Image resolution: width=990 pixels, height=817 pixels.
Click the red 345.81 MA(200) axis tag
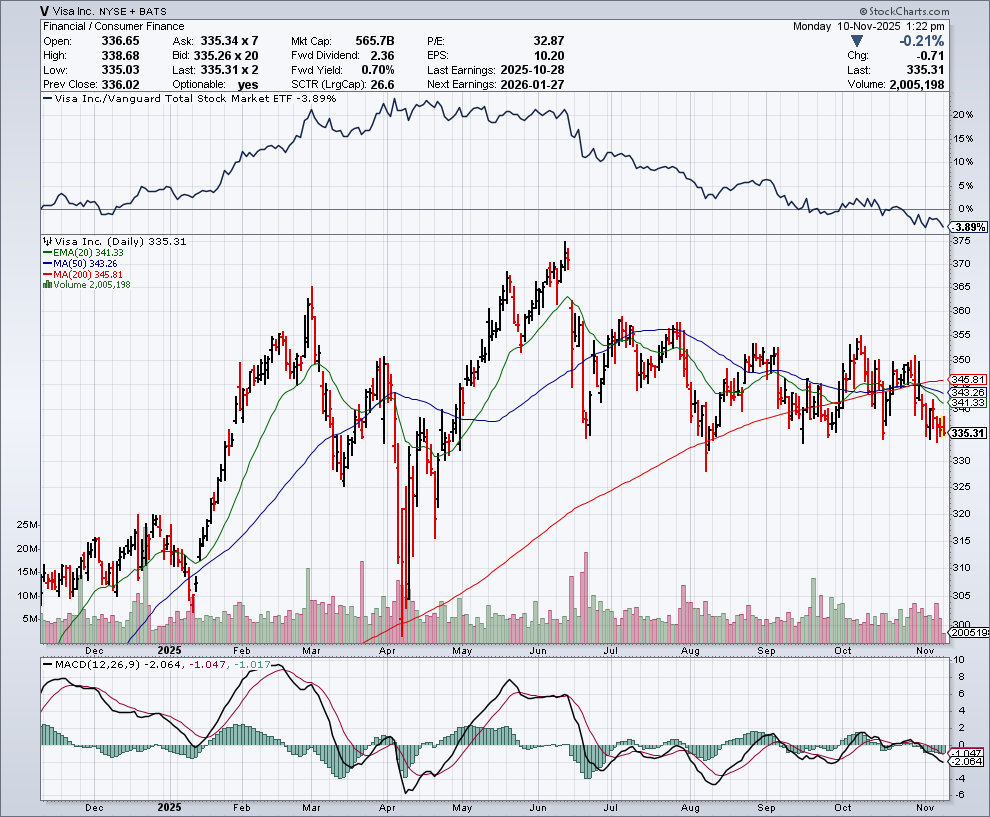967,380
